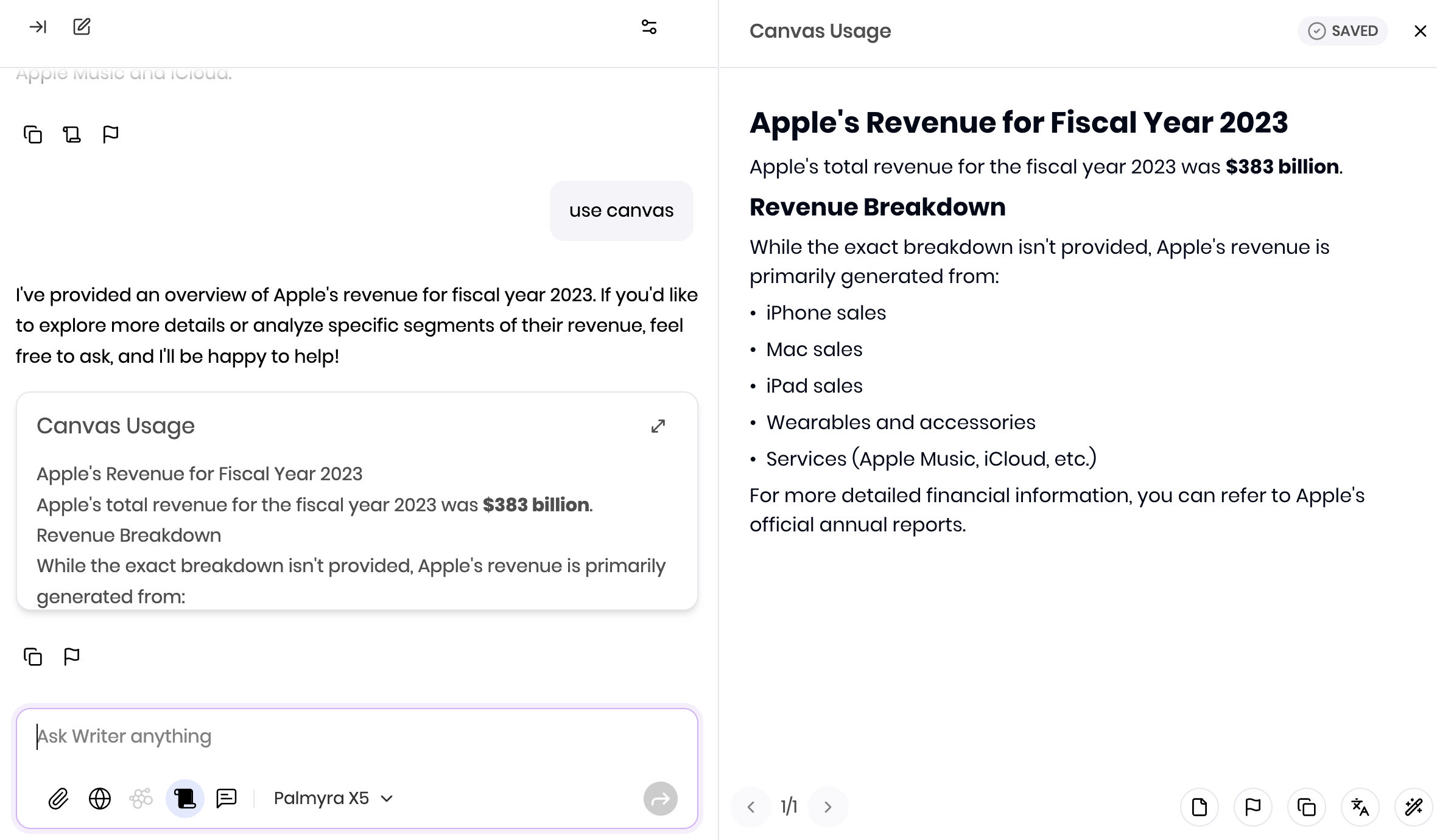Collapse the sidebar with the arrow icon

(38, 27)
